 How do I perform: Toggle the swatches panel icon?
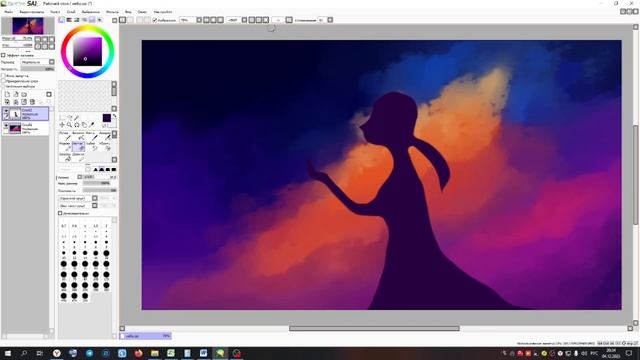(92, 20)
